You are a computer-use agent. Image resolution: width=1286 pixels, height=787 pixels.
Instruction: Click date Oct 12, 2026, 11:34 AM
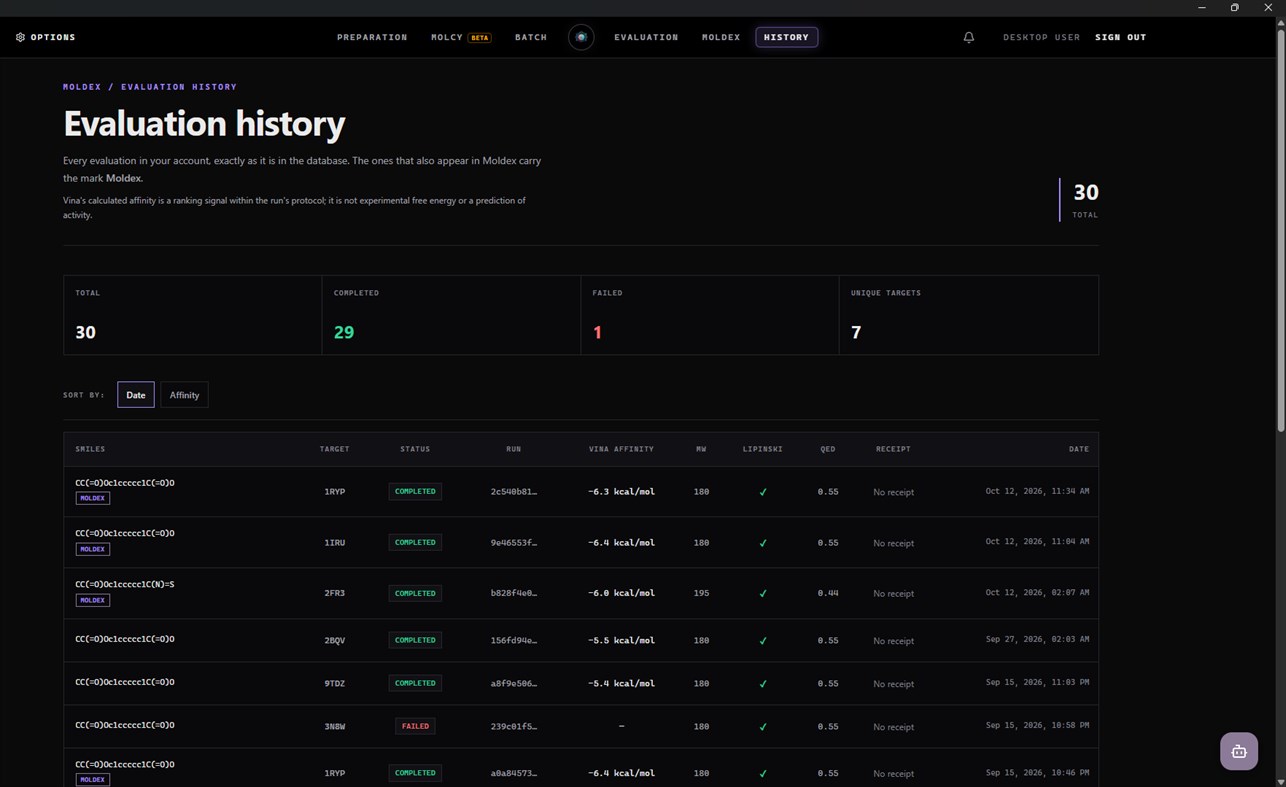pyautogui.click(x=1037, y=491)
